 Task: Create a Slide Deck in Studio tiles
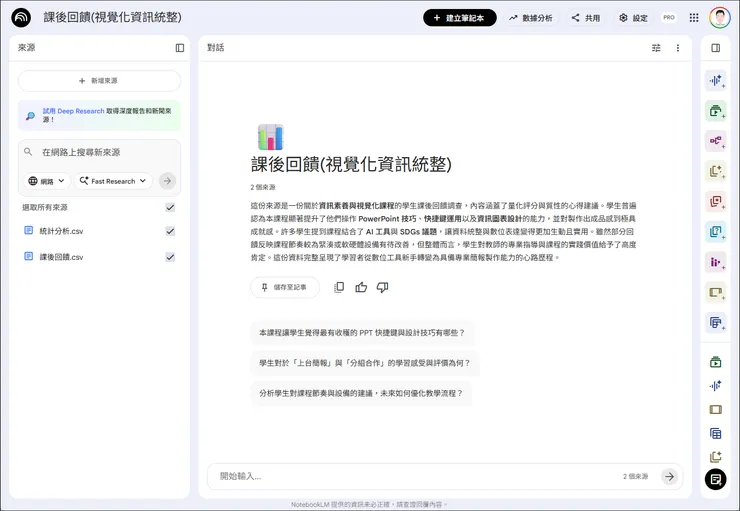tap(715, 293)
